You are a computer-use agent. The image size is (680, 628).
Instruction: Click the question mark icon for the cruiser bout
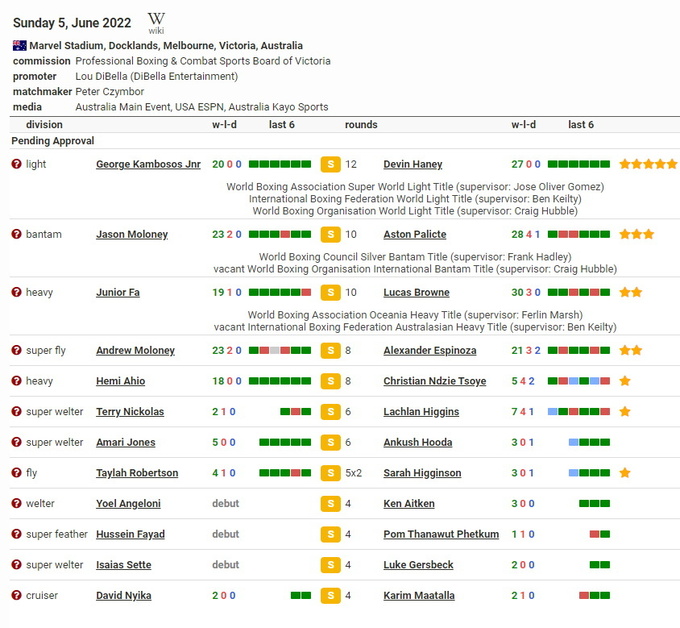[x=16, y=595]
